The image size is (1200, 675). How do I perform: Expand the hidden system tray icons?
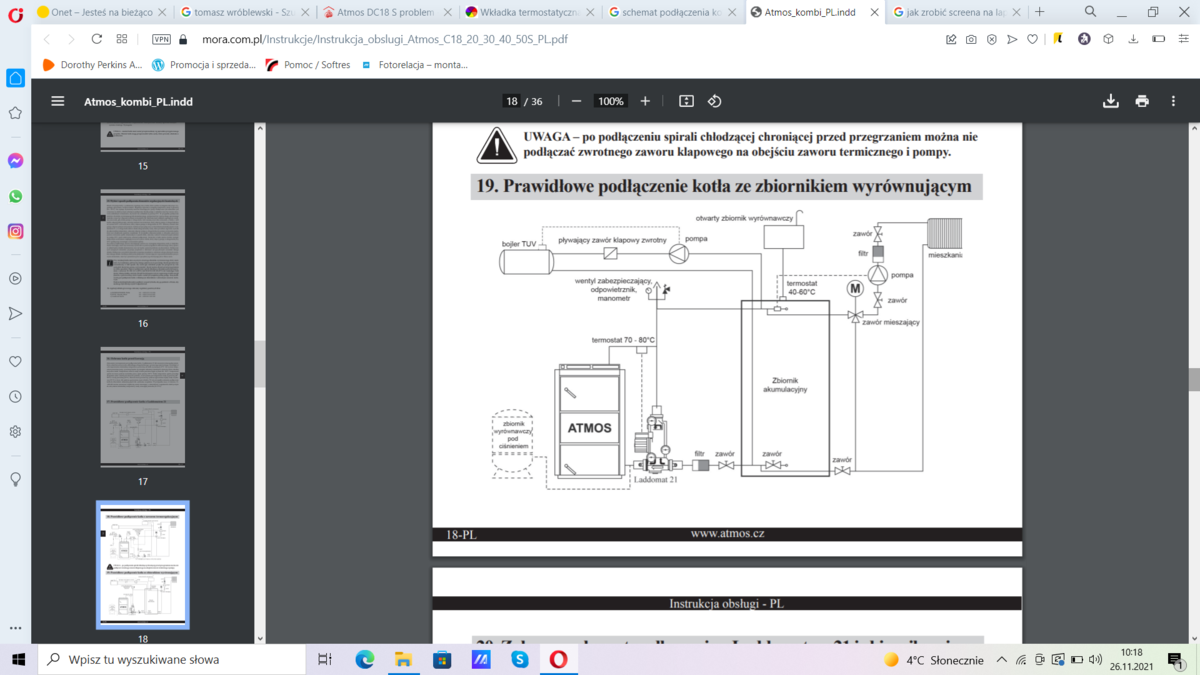(1001, 660)
